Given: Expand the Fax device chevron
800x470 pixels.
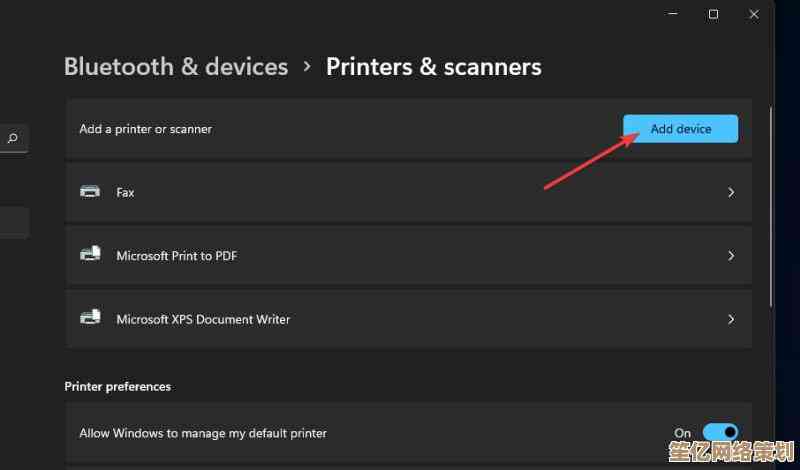Looking at the screenshot, I should [x=731, y=192].
